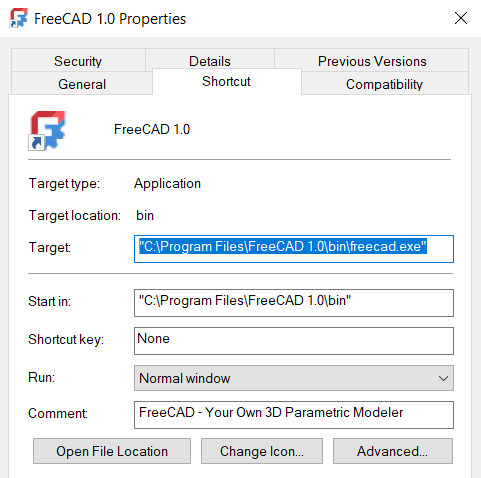Viewport: 481px width, 478px height.
Task: Click the FreeCAD icon in the title bar
Action: click(x=18, y=18)
